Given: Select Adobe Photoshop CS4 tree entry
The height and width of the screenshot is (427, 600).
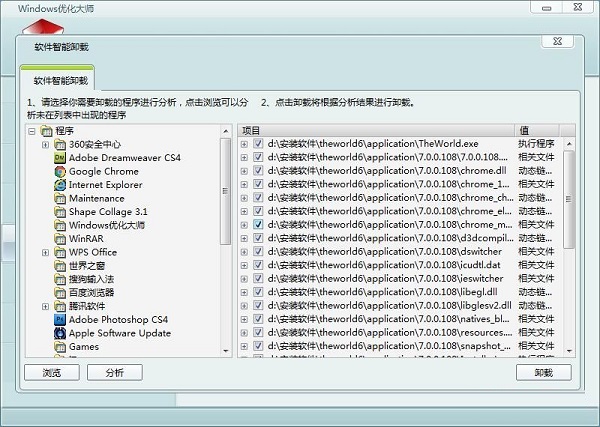Looking at the screenshot, I should click(x=118, y=320).
